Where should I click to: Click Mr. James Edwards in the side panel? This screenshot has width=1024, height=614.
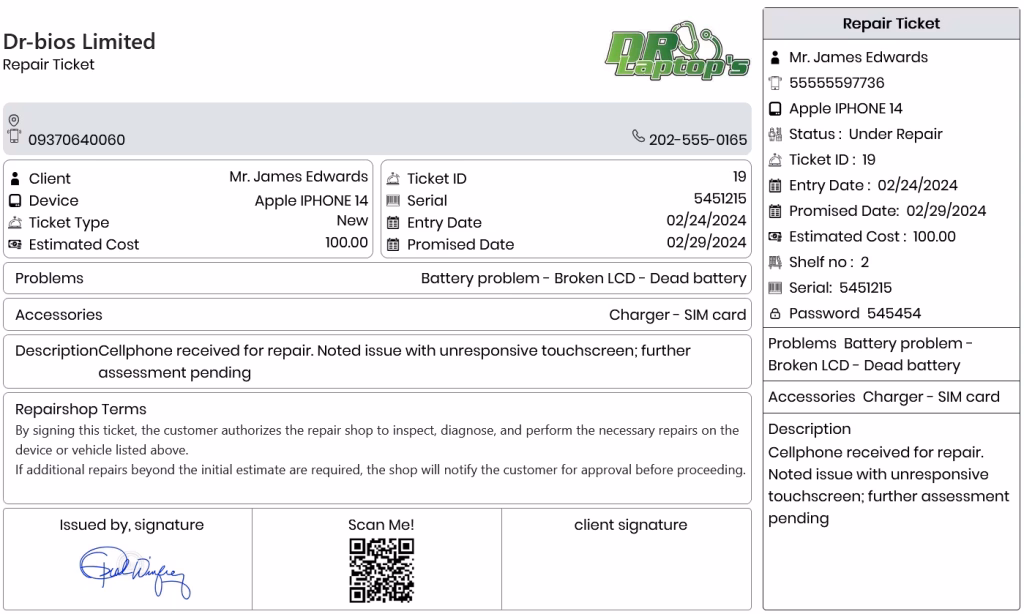858,57
